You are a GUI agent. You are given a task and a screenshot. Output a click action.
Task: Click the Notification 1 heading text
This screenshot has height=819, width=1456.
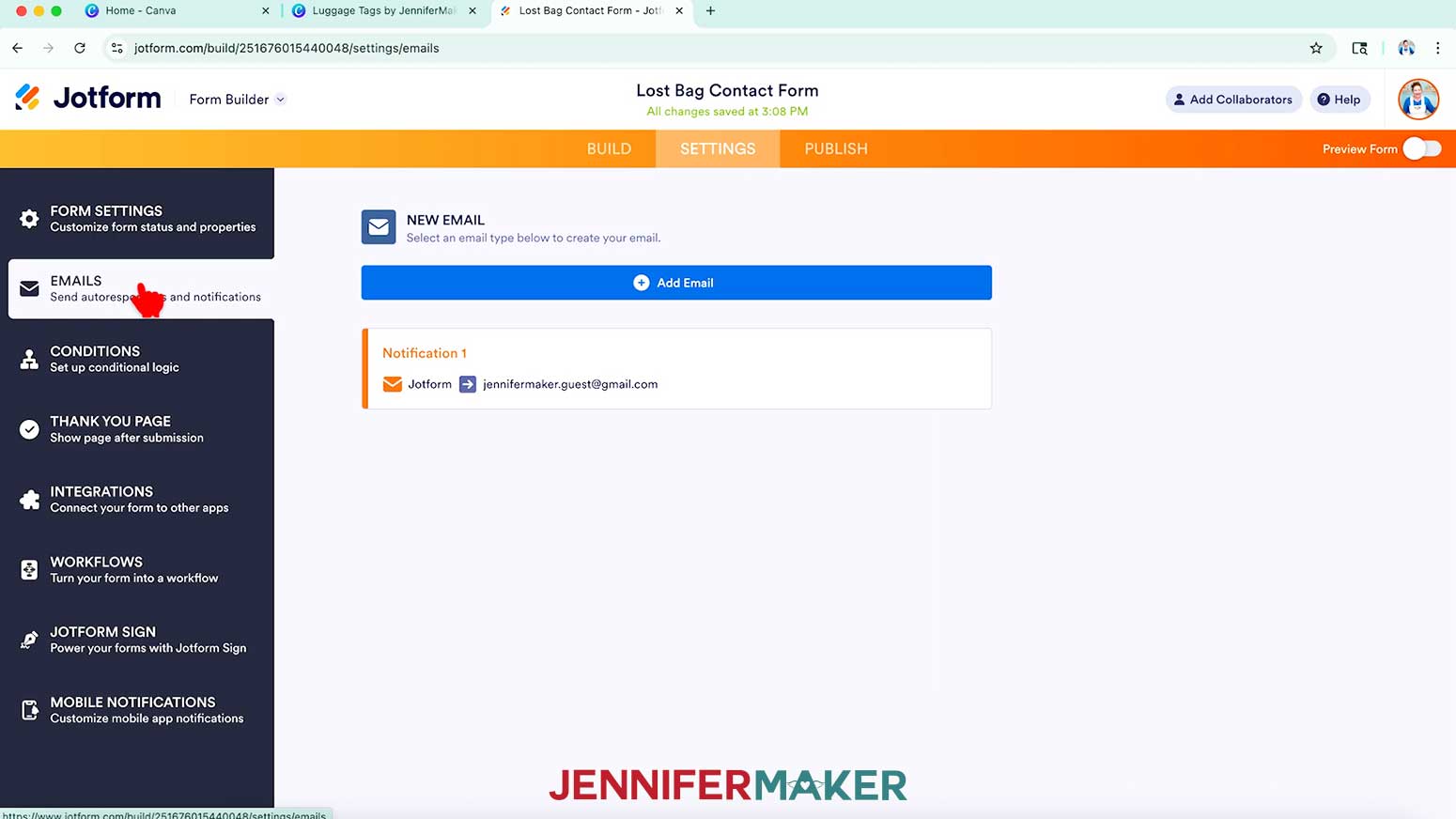point(425,353)
